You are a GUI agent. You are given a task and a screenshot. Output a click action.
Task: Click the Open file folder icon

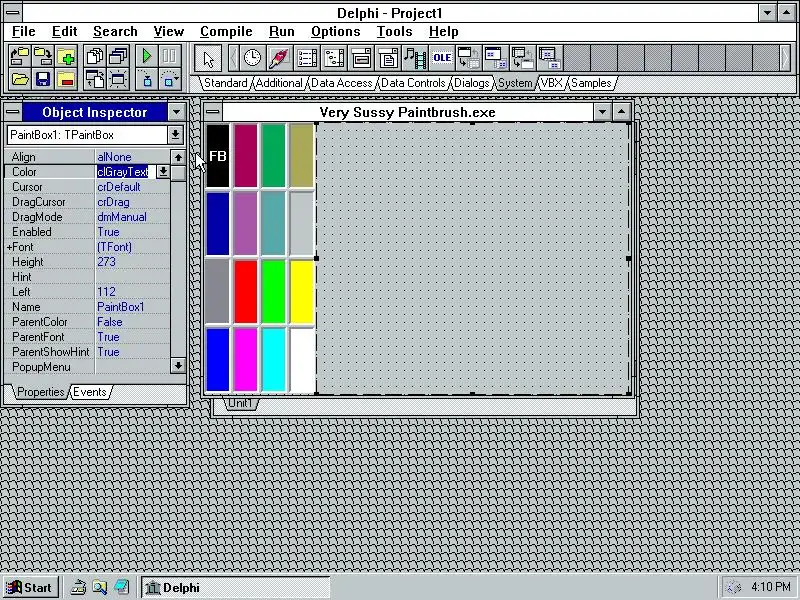click(x=19, y=80)
